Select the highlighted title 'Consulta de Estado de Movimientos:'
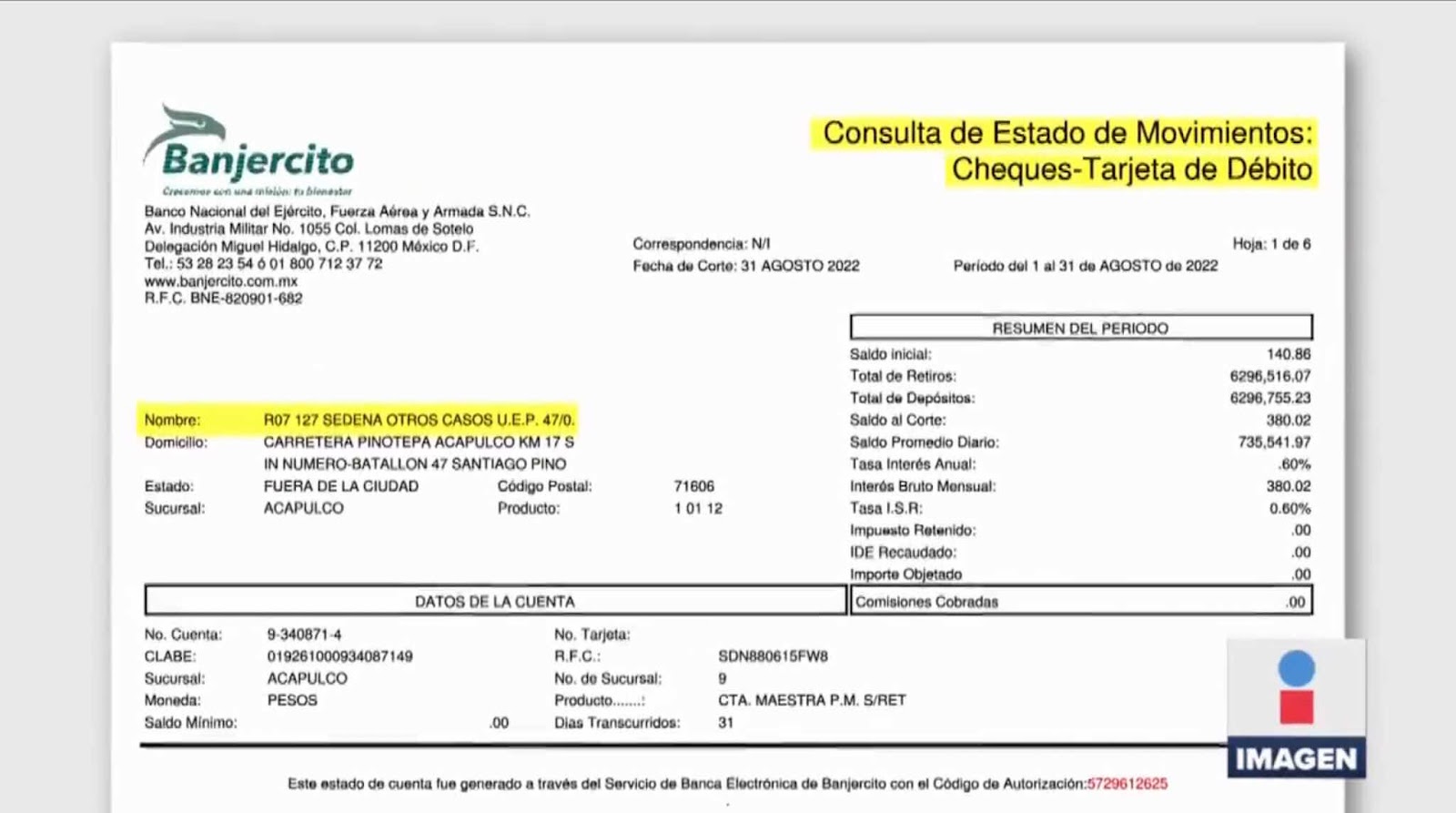1456x813 pixels. click(1067, 133)
